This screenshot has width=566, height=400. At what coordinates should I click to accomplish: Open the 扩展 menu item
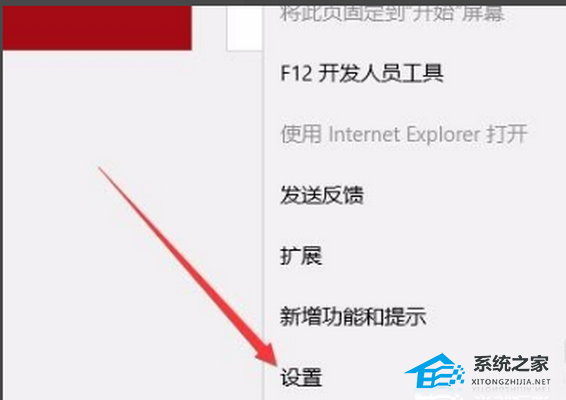coord(301,256)
